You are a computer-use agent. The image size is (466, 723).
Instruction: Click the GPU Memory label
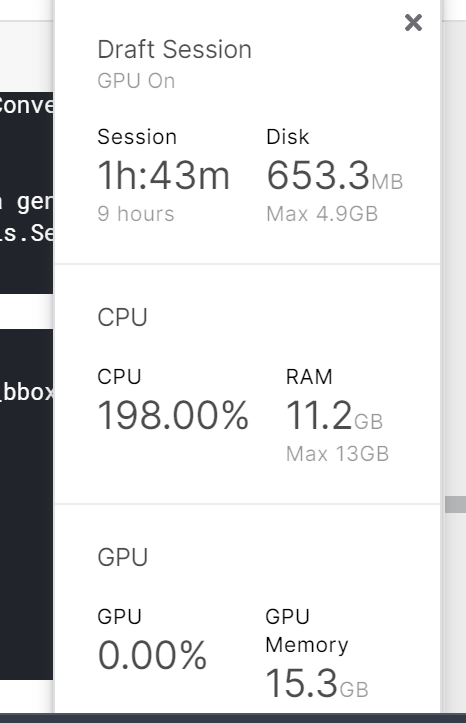[307, 630]
